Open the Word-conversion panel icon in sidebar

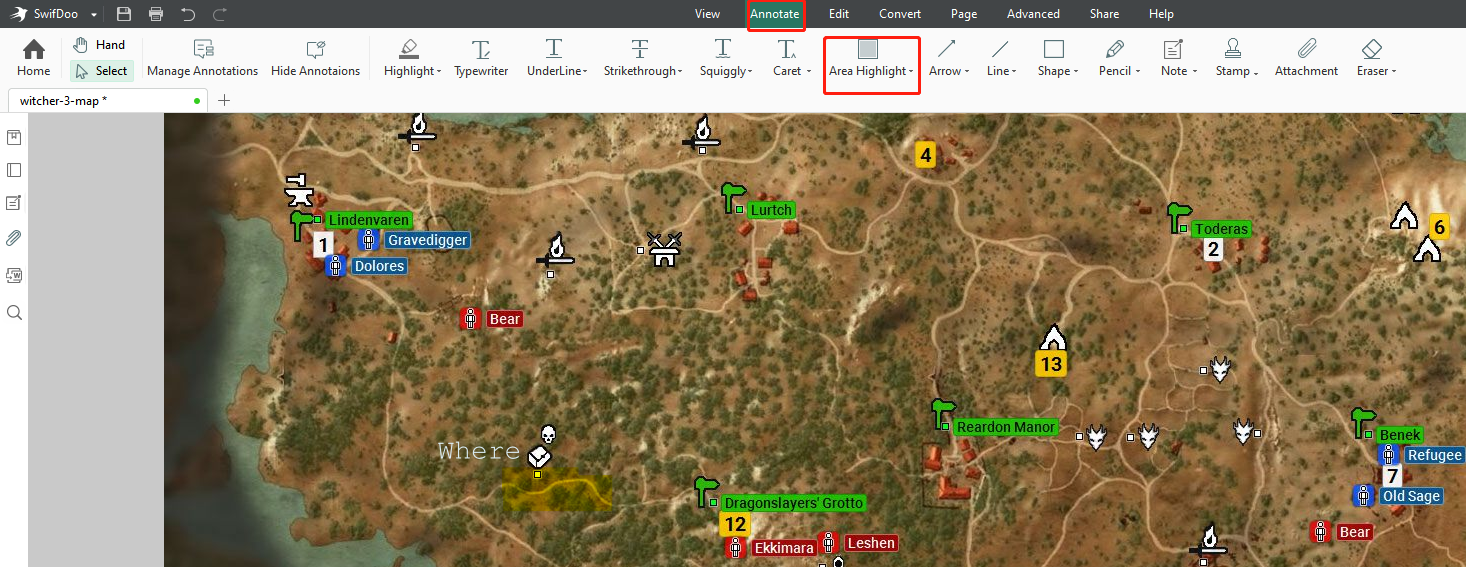click(14, 274)
